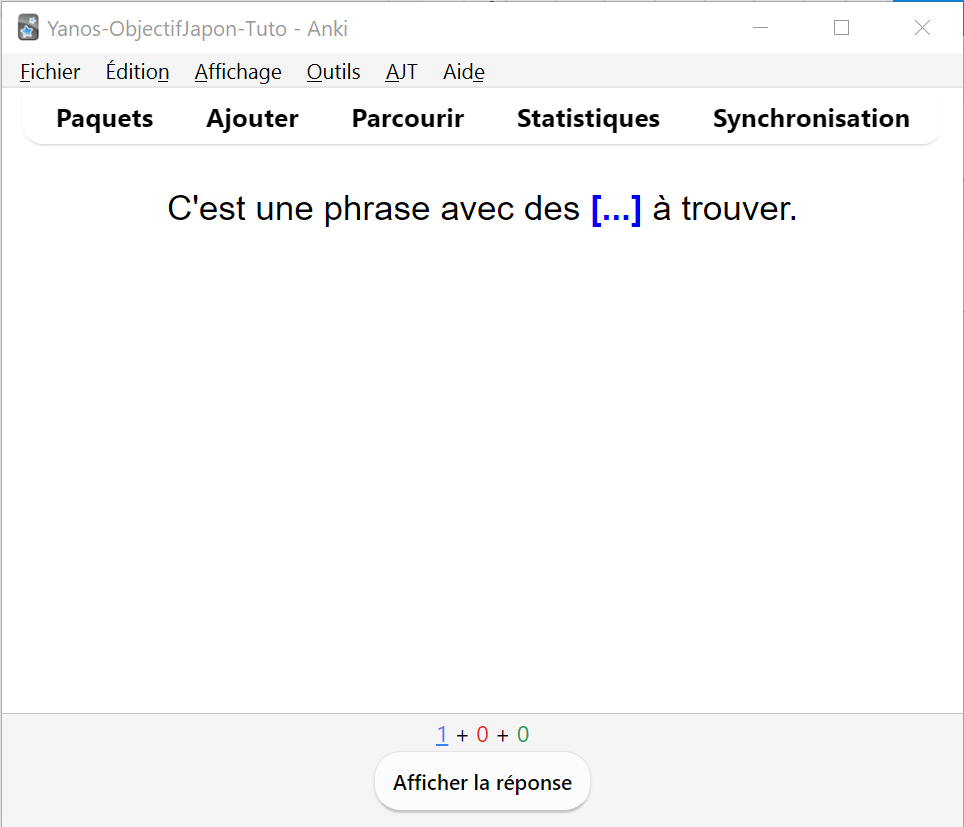
Task: Minimize the Anki window
Action: point(761,28)
